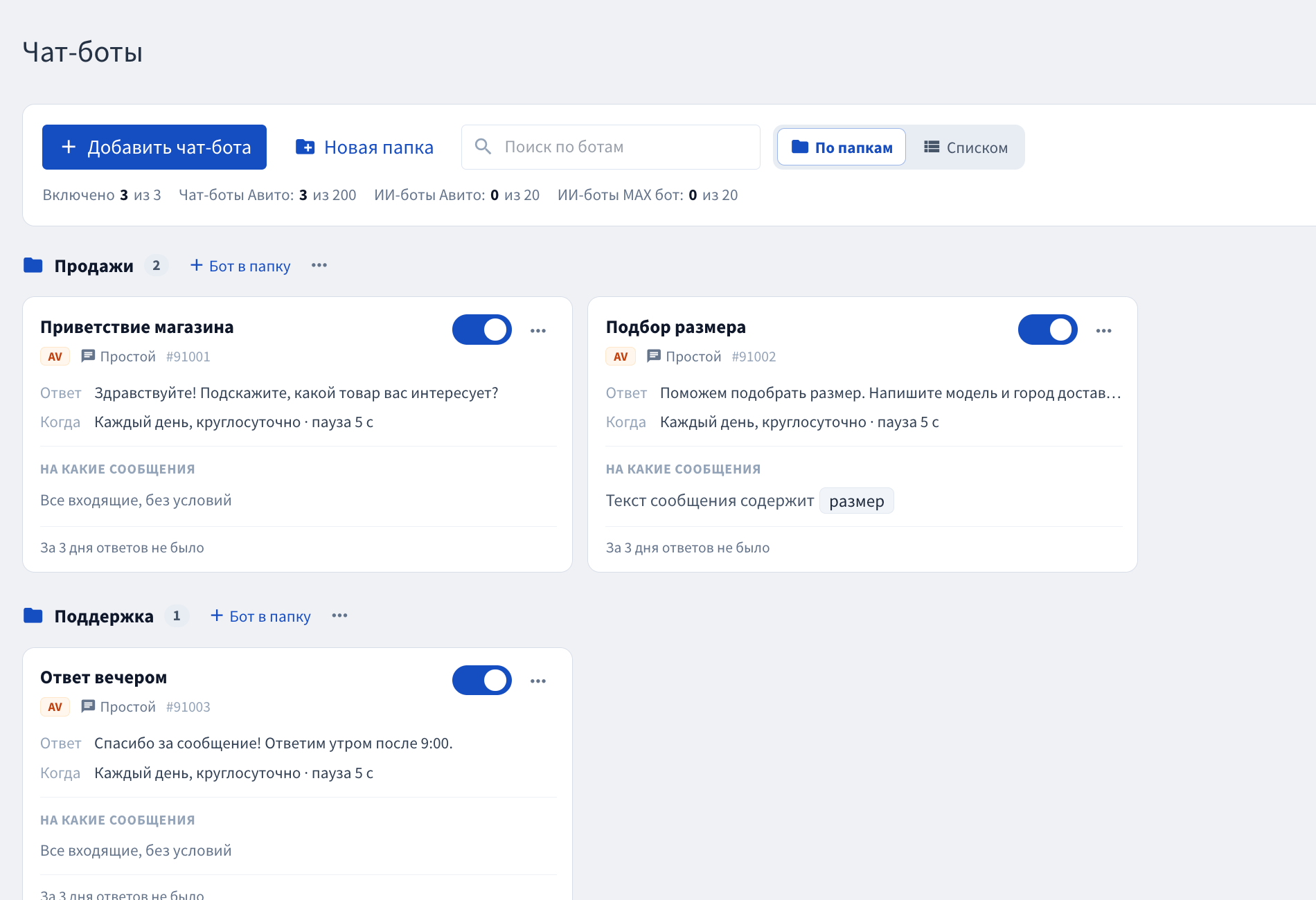Click the Поддержка folder icon

pyautogui.click(x=33, y=615)
